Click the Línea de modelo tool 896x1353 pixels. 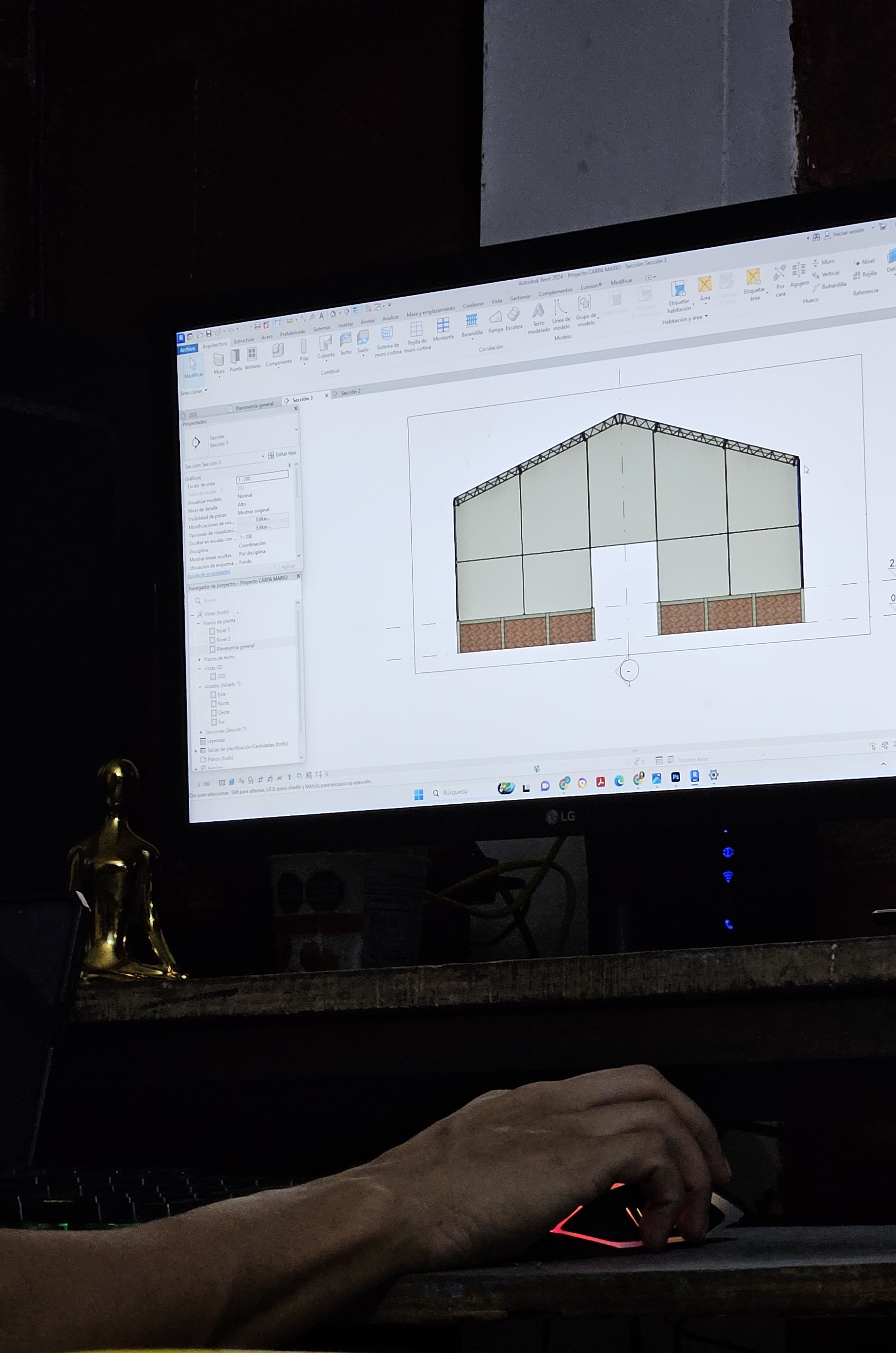click(x=561, y=315)
